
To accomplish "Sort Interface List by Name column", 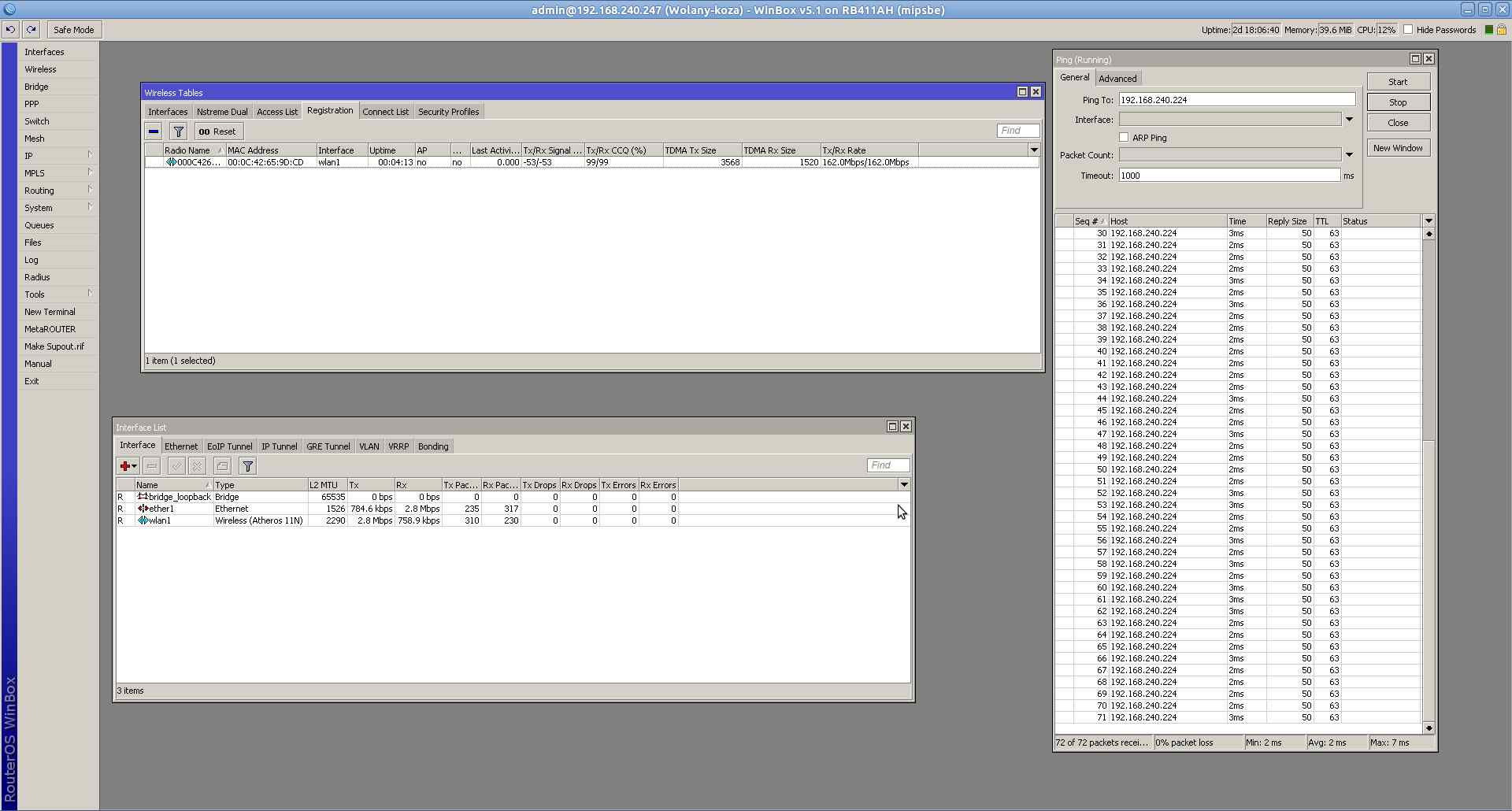I will pyautogui.click(x=173, y=485).
